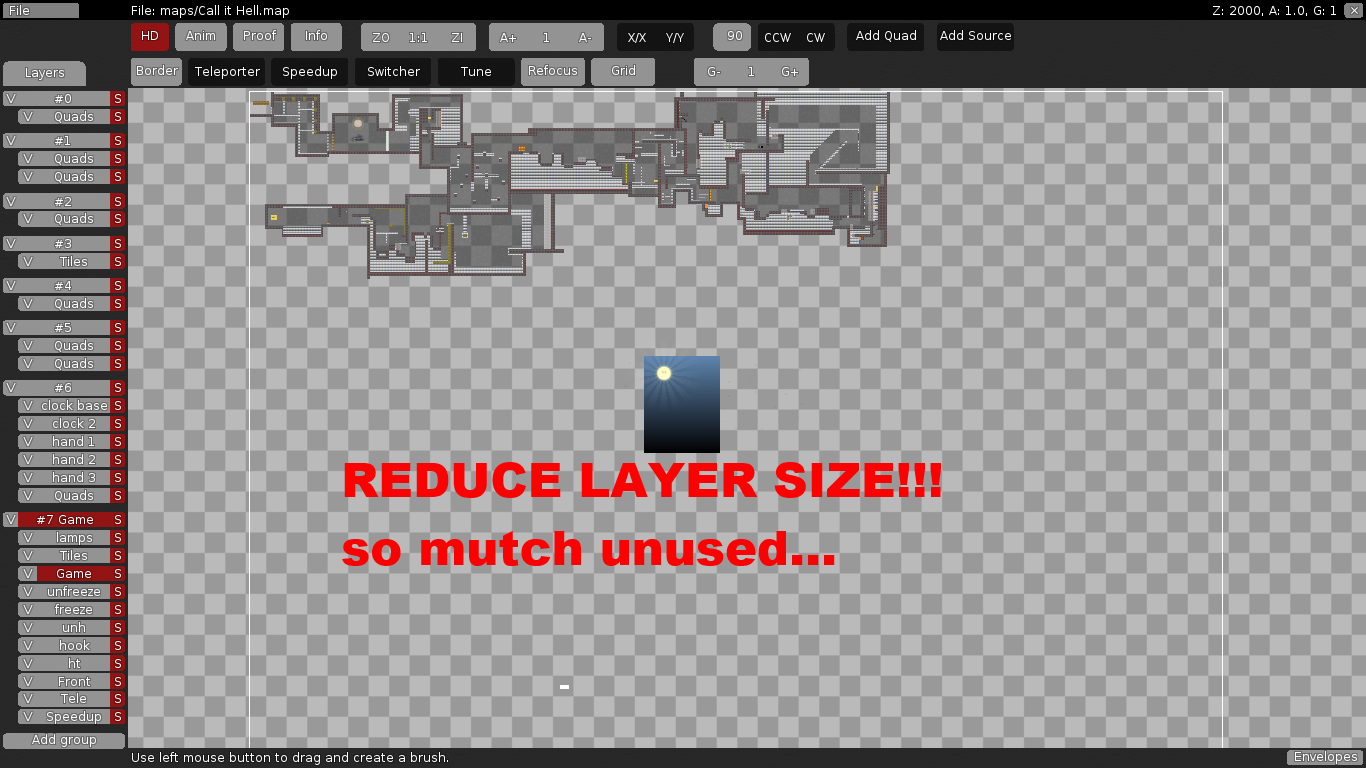This screenshot has width=1366, height=768.
Task: Increase animation speed with A+
Action: click(x=508, y=37)
